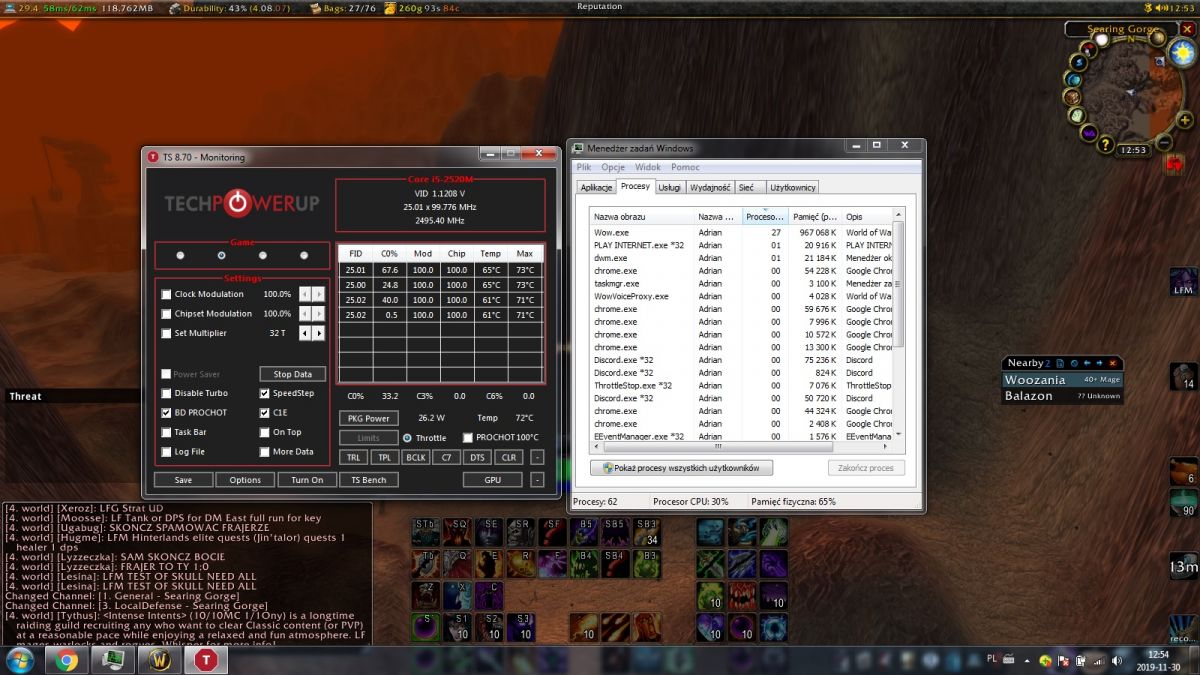Zoom out the minimap with minus button

(1164, 143)
